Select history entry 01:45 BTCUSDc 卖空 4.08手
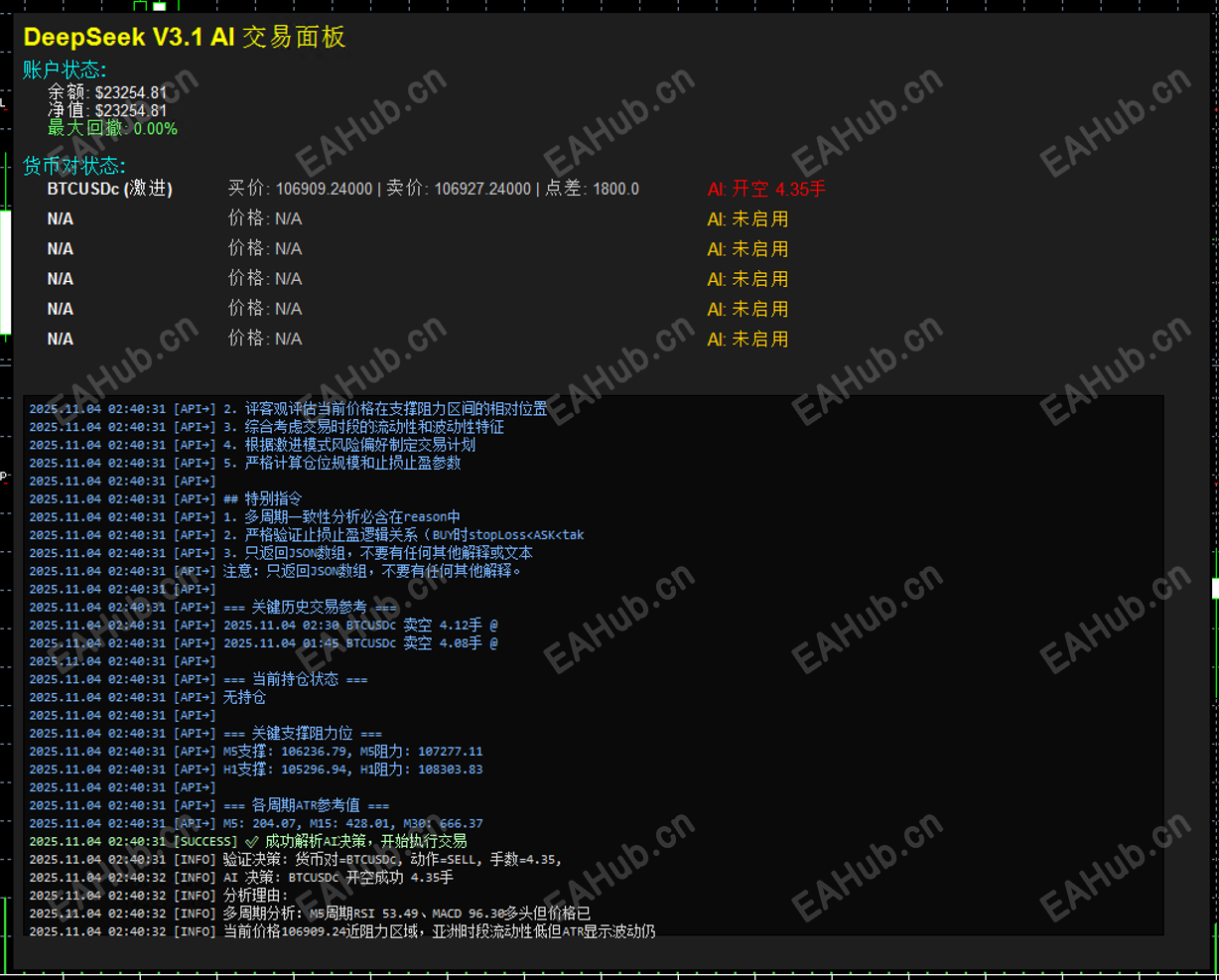Screen dimensions: 1219x980 [x=263, y=642]
